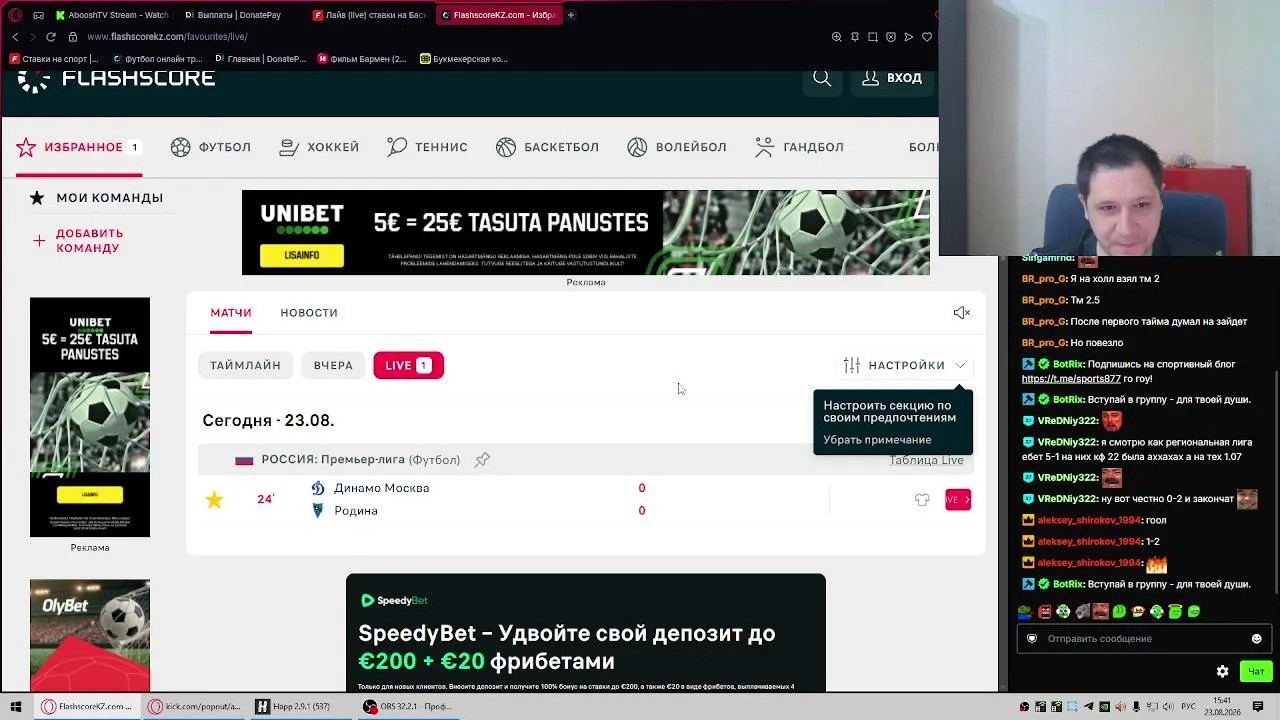Image resolution: width=1280 pixels, height=720 pixels.
Task: Open the Футбол онлайн bookmark
Action: point(157,59)
